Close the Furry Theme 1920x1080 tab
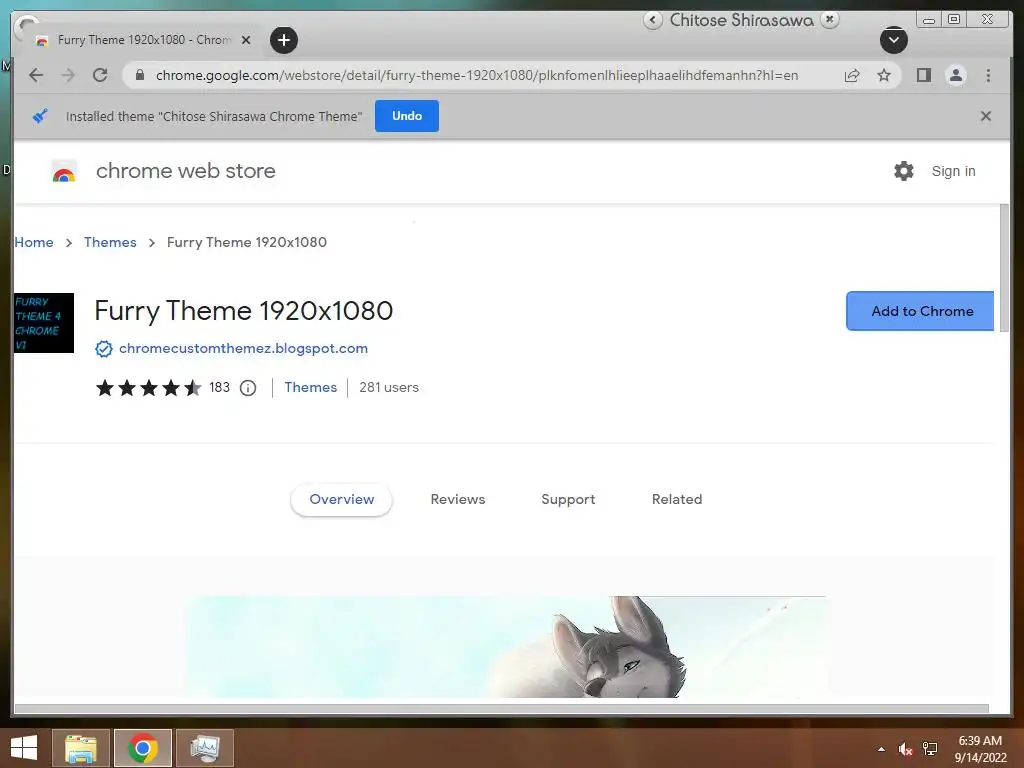Screen dimensions: 1024x768 tap(246, 40)
